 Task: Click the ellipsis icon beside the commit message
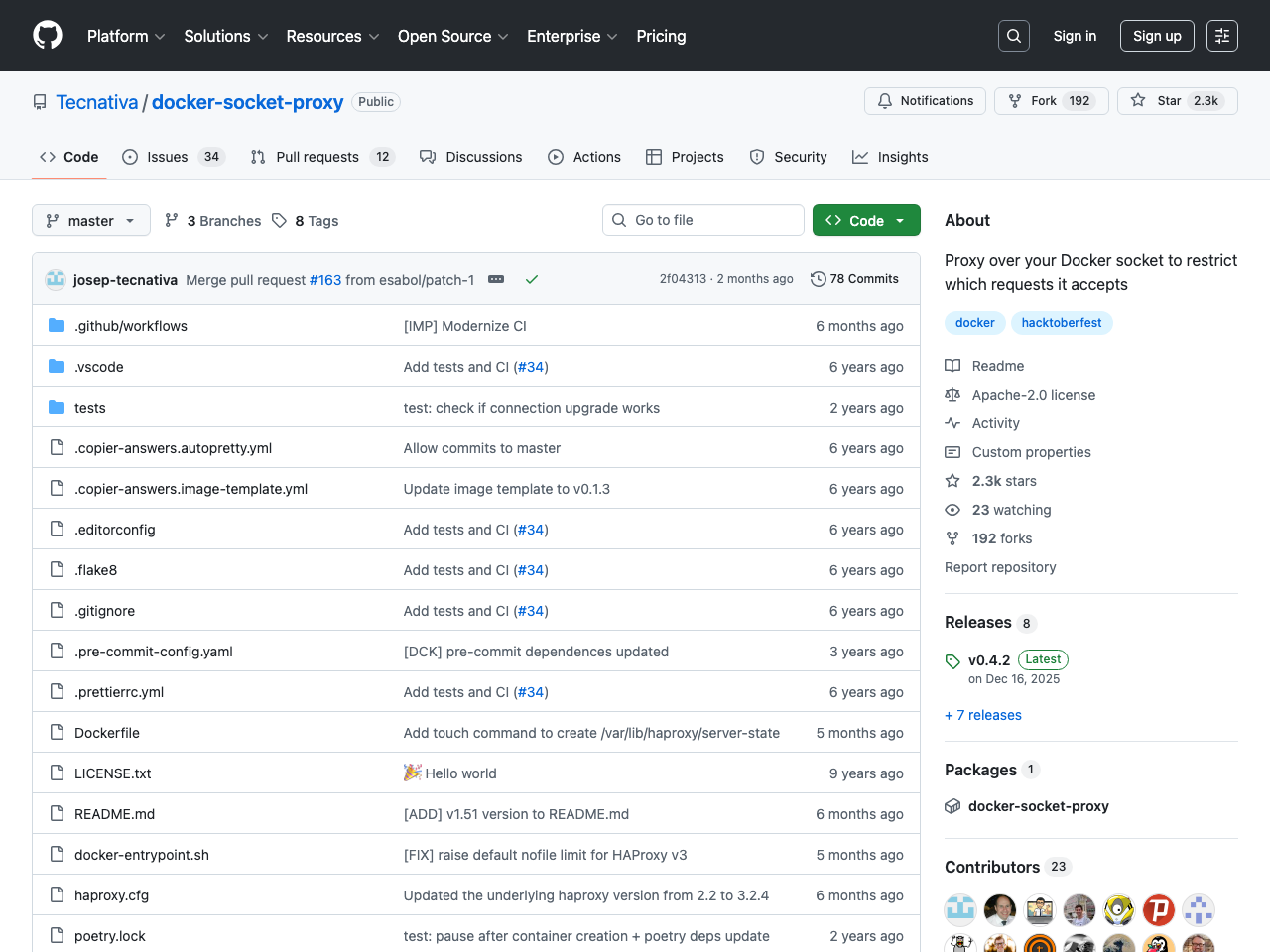coord(496,279)
